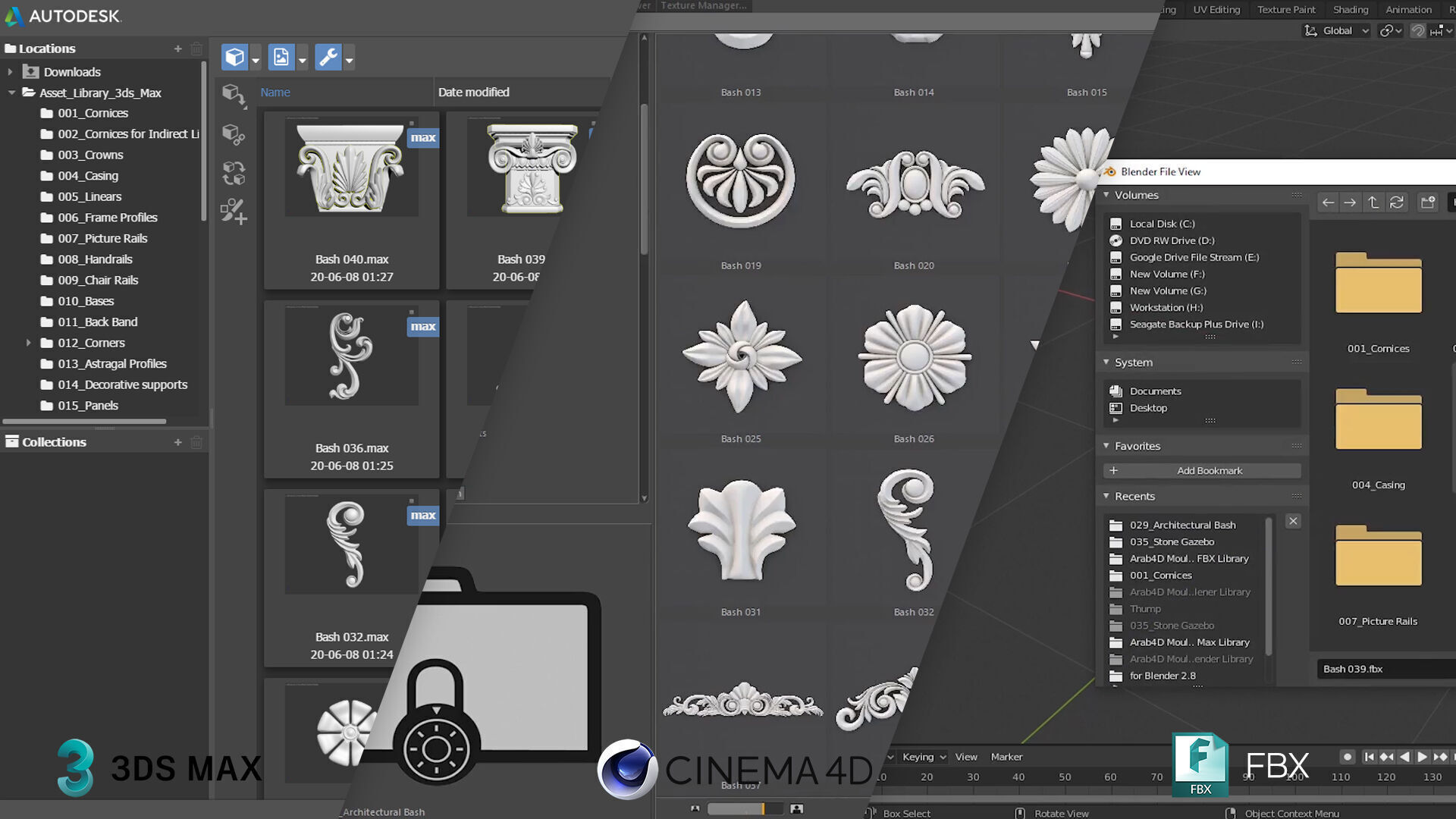Image resolution: width=1456 pixels, height=819 pixels.
Task: Click the small picture icon left of thumbnail size slider
Action: (695, 809)
